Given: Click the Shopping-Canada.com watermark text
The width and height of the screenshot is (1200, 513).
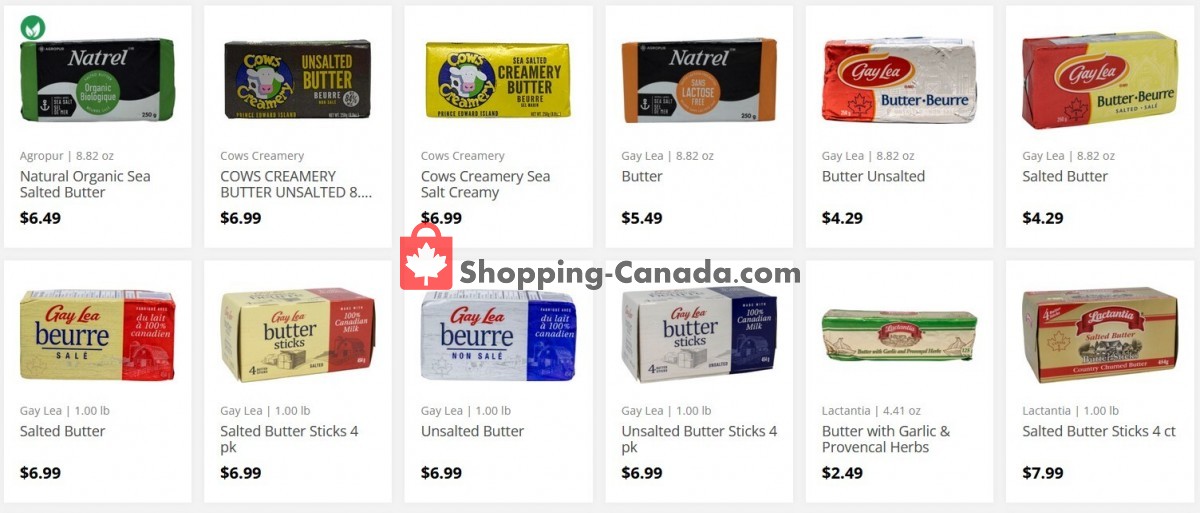Looking at the screenshot, I should pyautogui.click(x=630, y=273).
